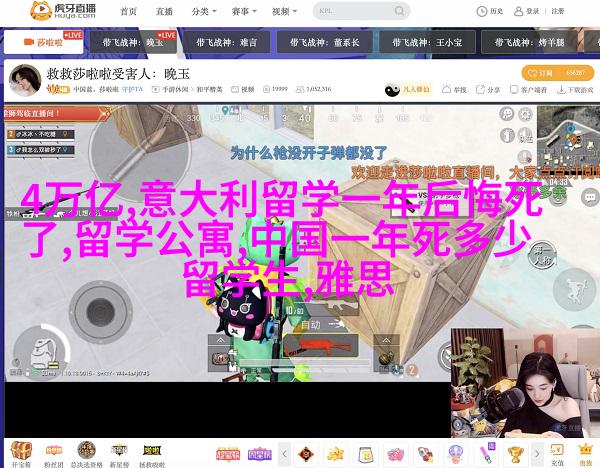Click the 19999 room number
Image resolution: width=600 pixels, height=468 pixels.
tap(275, 89)
